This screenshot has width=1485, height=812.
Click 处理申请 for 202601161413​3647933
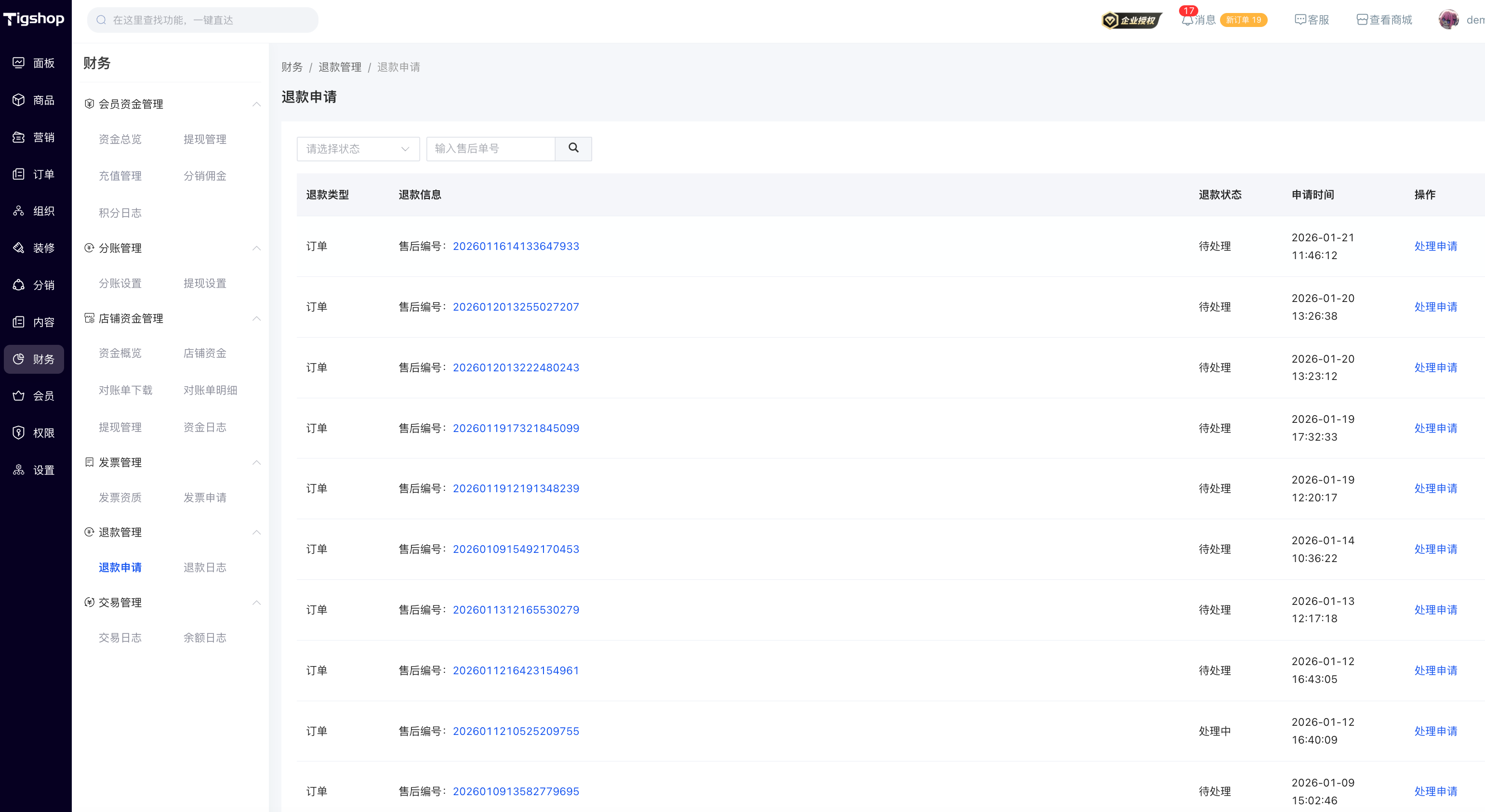pos(1435,246)
